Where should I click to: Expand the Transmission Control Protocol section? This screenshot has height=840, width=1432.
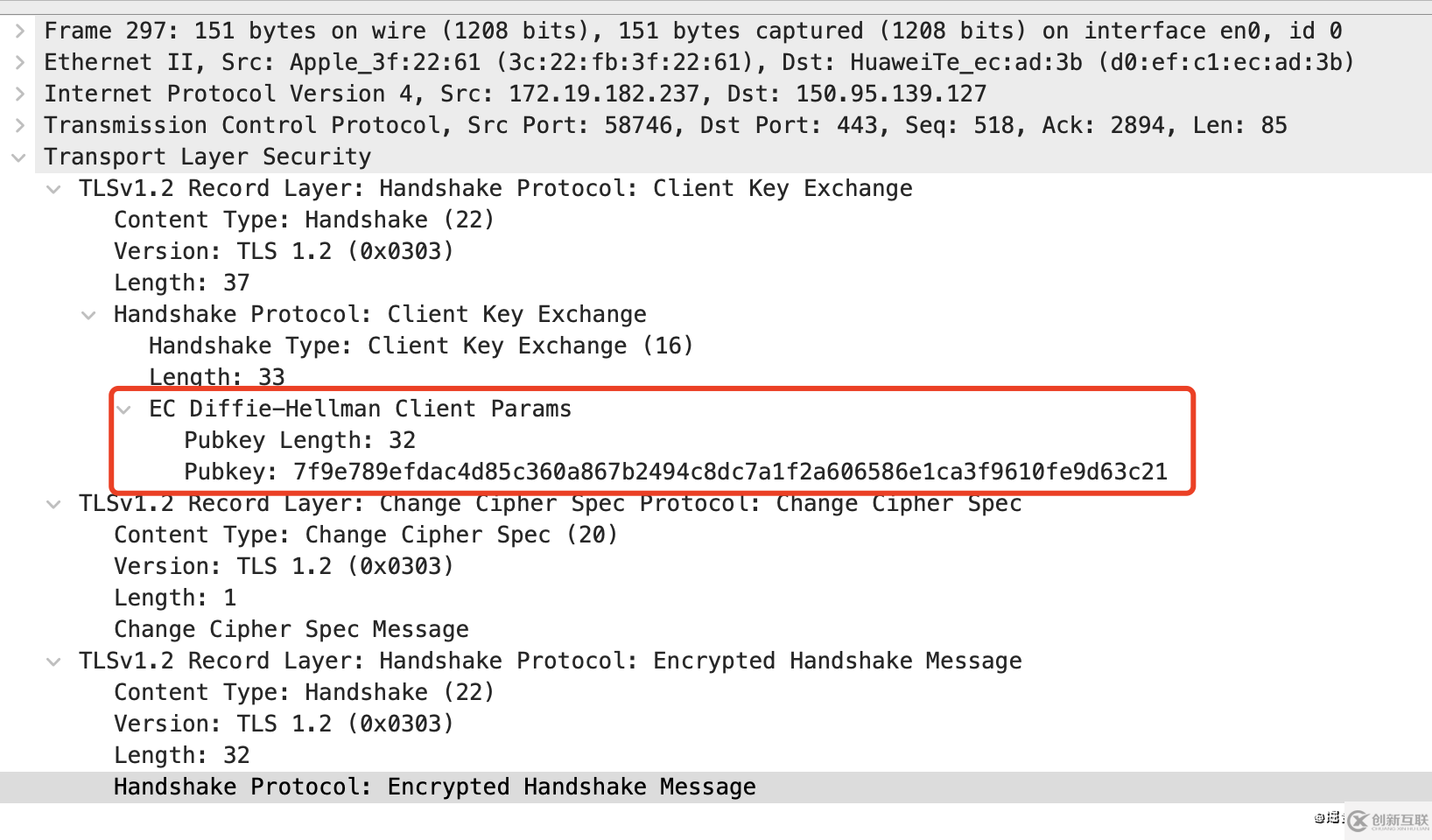pos(19,125)
